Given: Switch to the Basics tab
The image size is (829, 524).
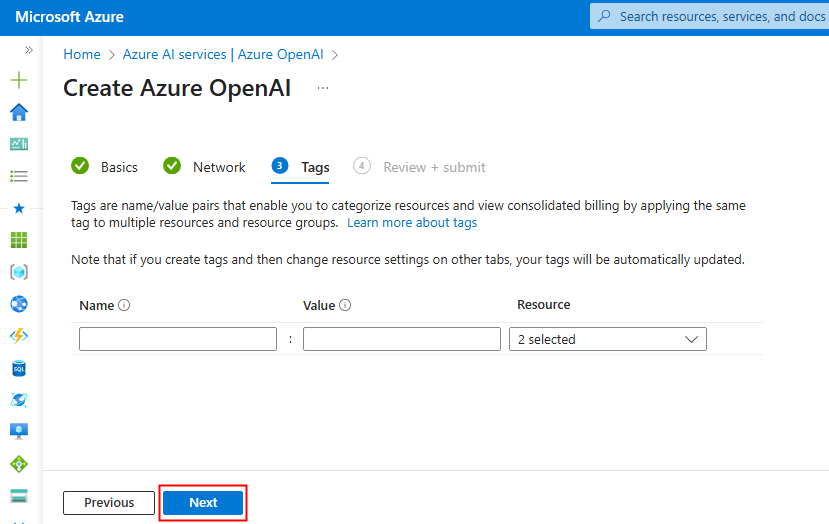Looking at the screenshot, I should tap(104, 167).
